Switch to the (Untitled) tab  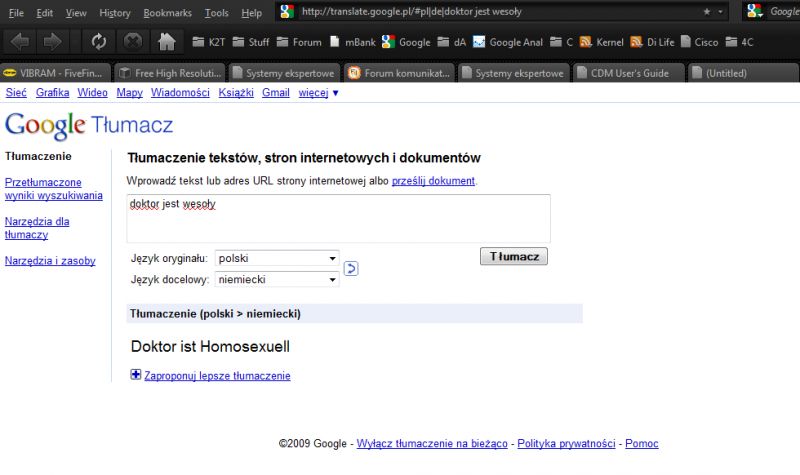pyautogui.click(x=744, y=73)
